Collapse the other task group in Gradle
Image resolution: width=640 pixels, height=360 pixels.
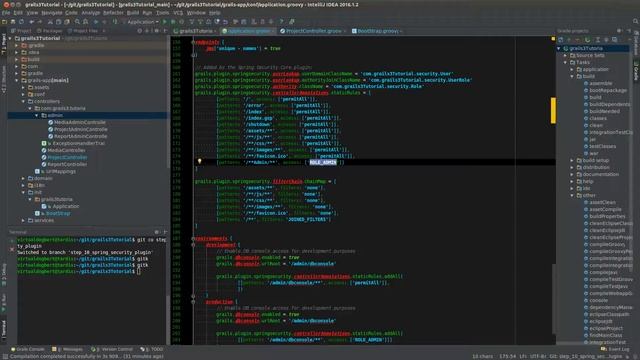tap(572, 196)
